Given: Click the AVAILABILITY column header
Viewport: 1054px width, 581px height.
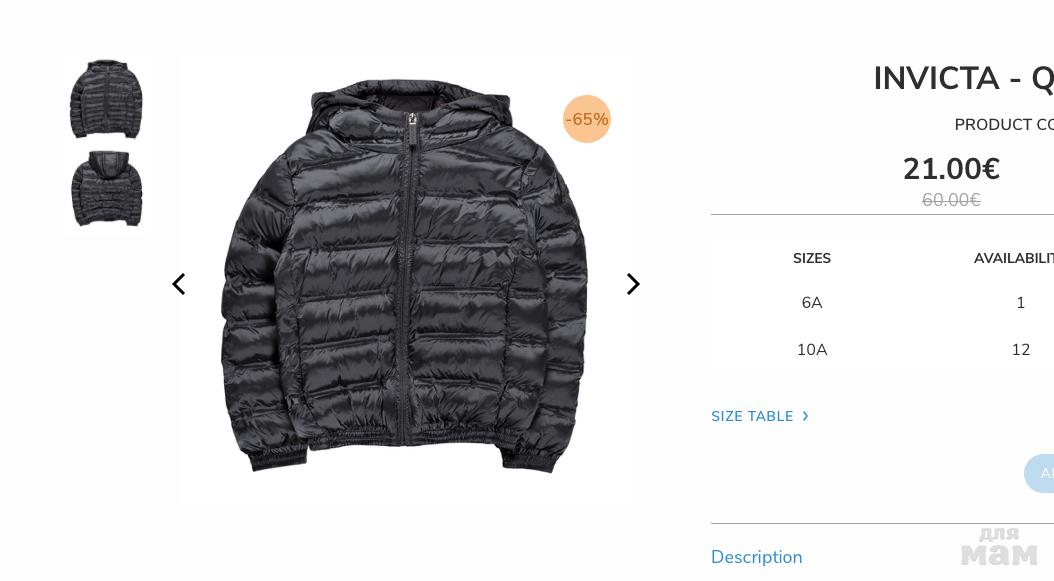Looking at the screenshot, I should [x=1014, y=258].
